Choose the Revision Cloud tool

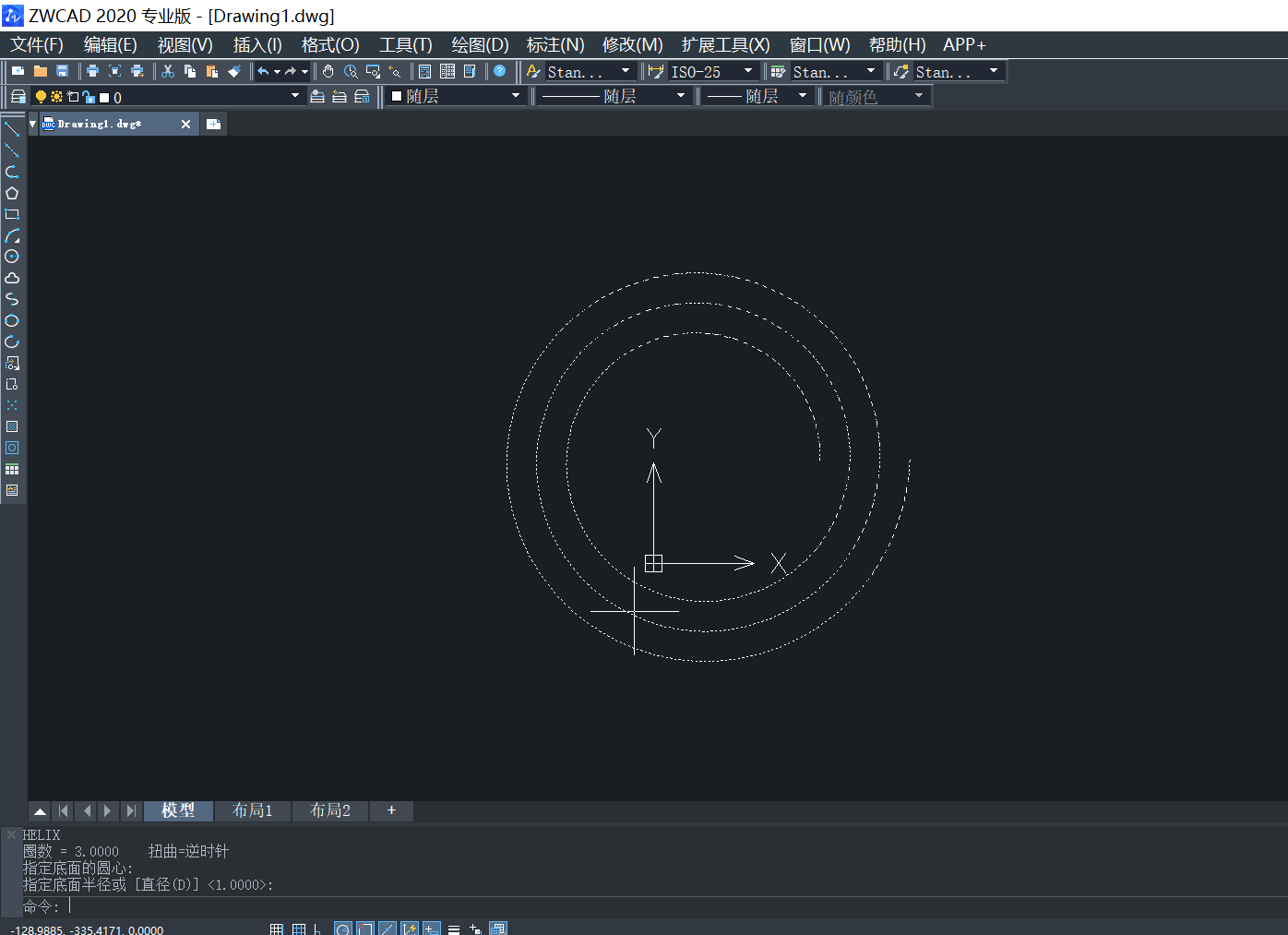click(12, 278)
